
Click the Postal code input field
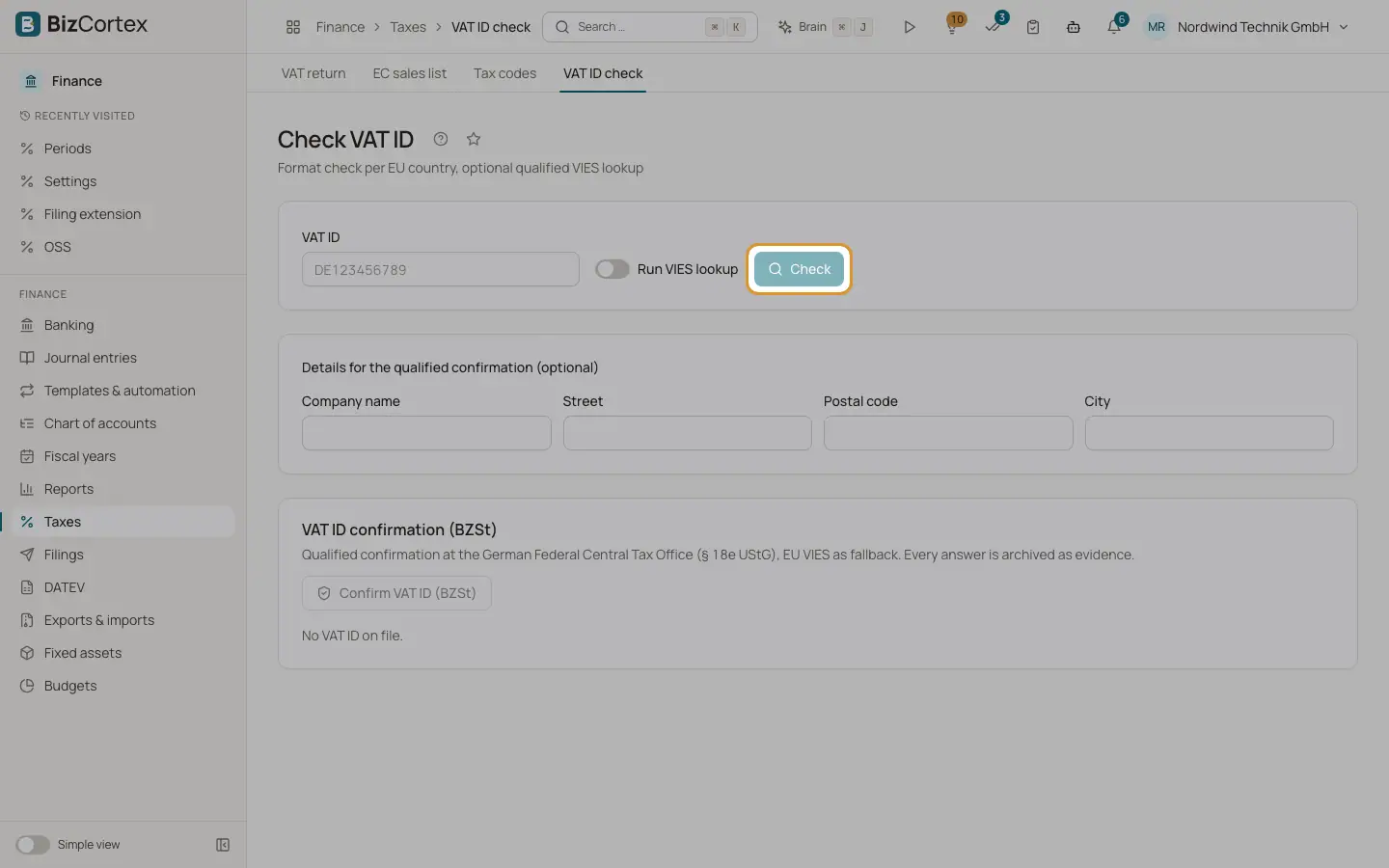[x=948, y=433]
